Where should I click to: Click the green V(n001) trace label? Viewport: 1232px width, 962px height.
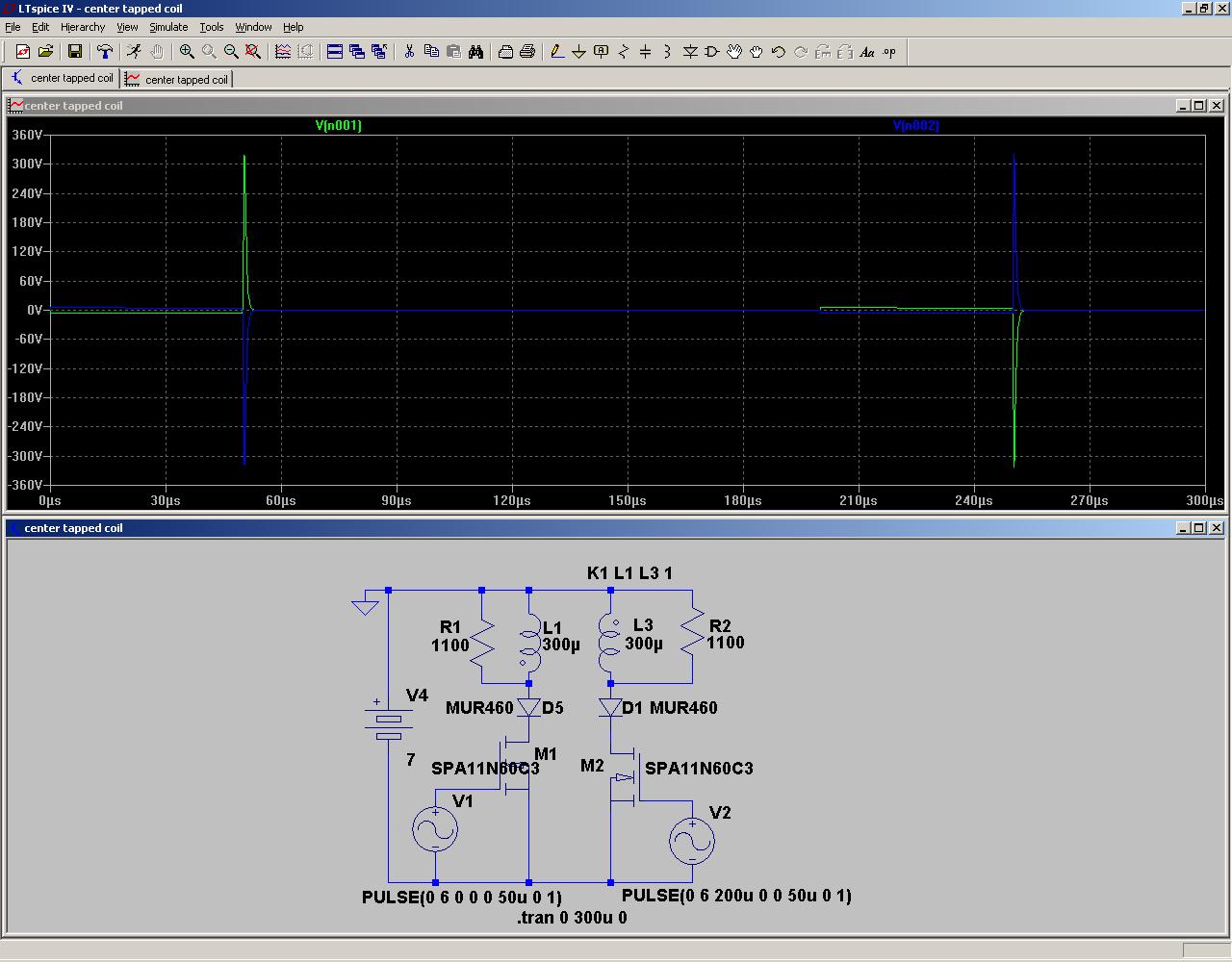(338, 126)
